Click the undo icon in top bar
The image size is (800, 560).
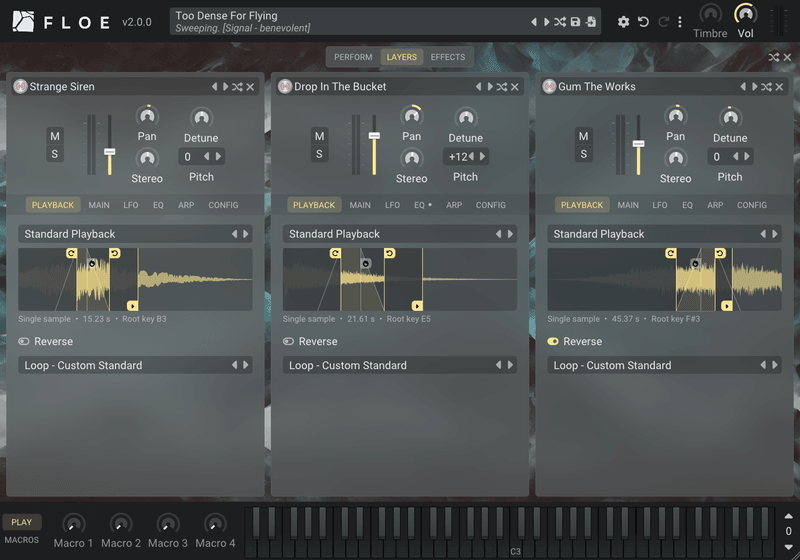coord(643,22)
